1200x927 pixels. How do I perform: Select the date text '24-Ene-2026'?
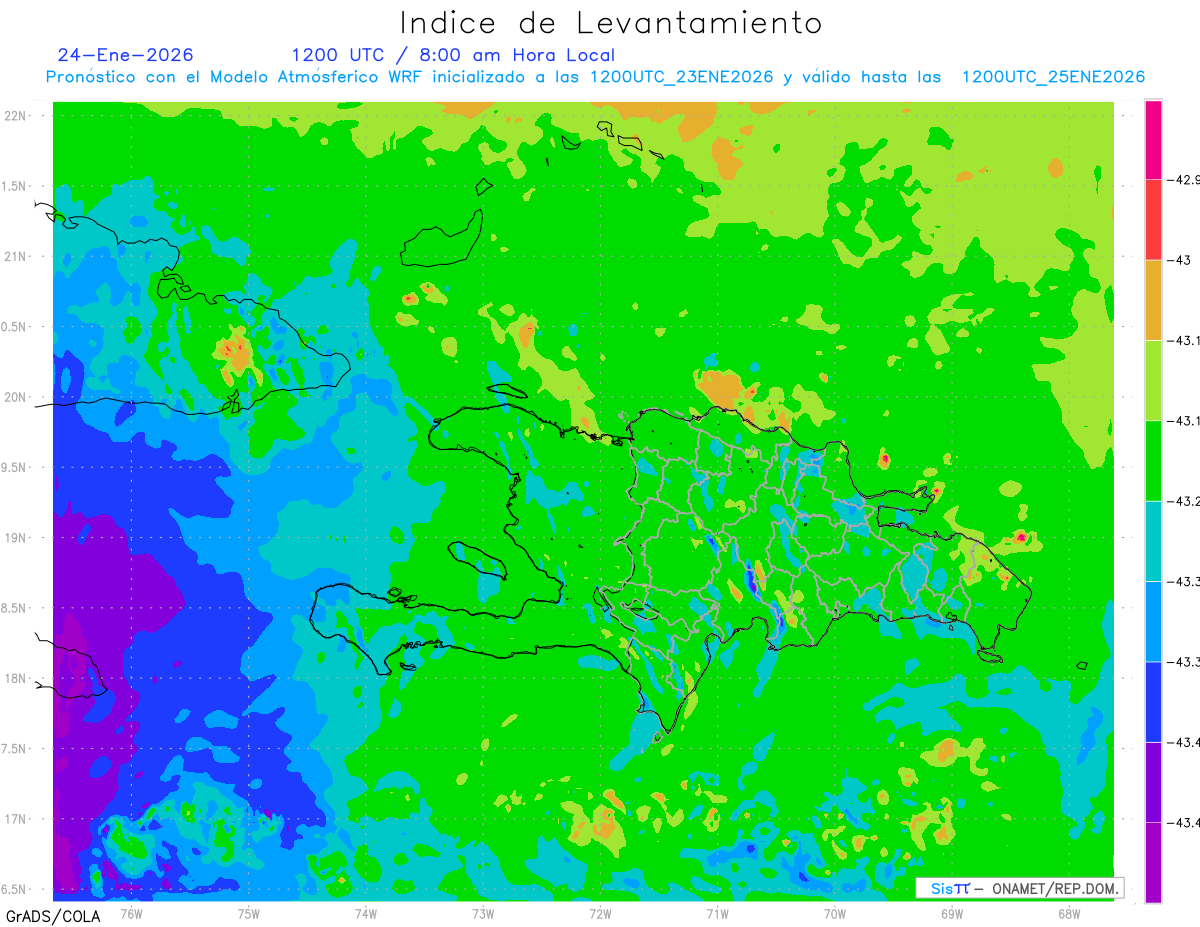pos(126,55)
